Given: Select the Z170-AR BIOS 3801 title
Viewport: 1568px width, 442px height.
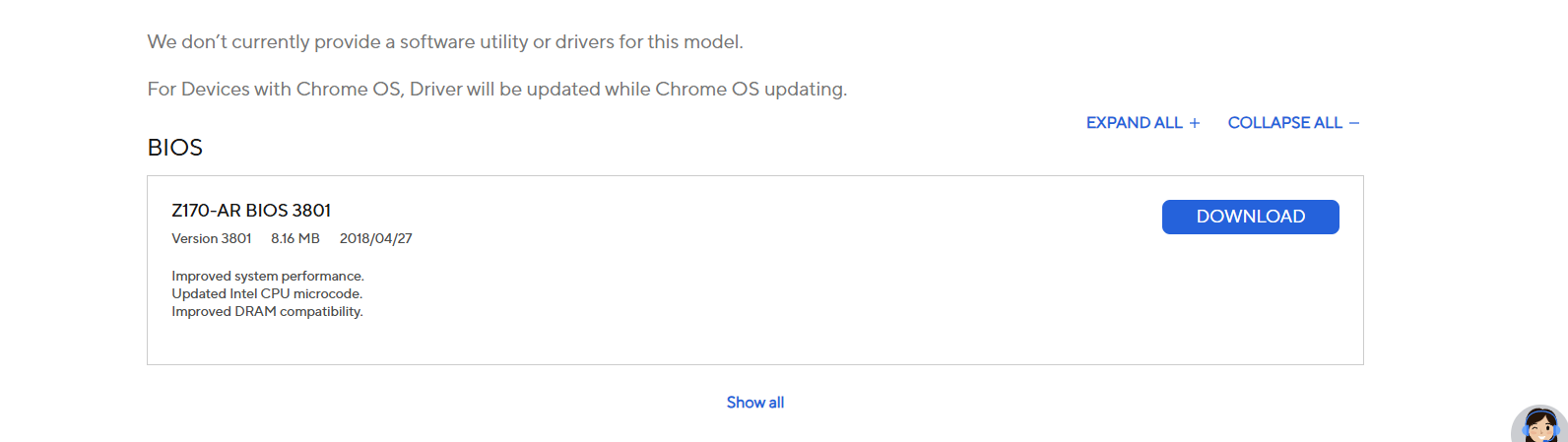Looking at the screenshot, I should tap(251, 211).
